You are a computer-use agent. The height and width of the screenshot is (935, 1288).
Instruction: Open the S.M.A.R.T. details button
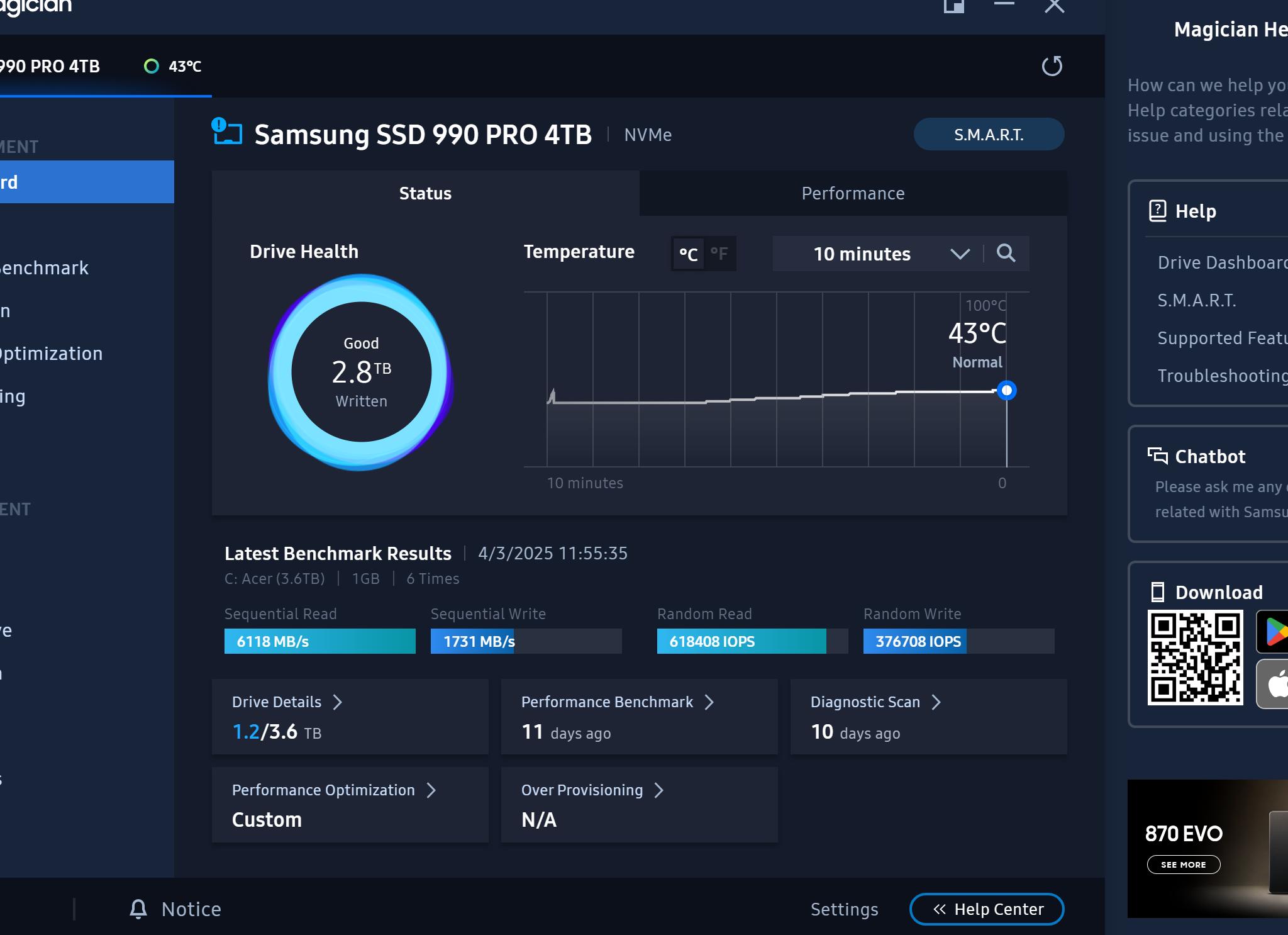pyautogui.click(x=989, y=134)
